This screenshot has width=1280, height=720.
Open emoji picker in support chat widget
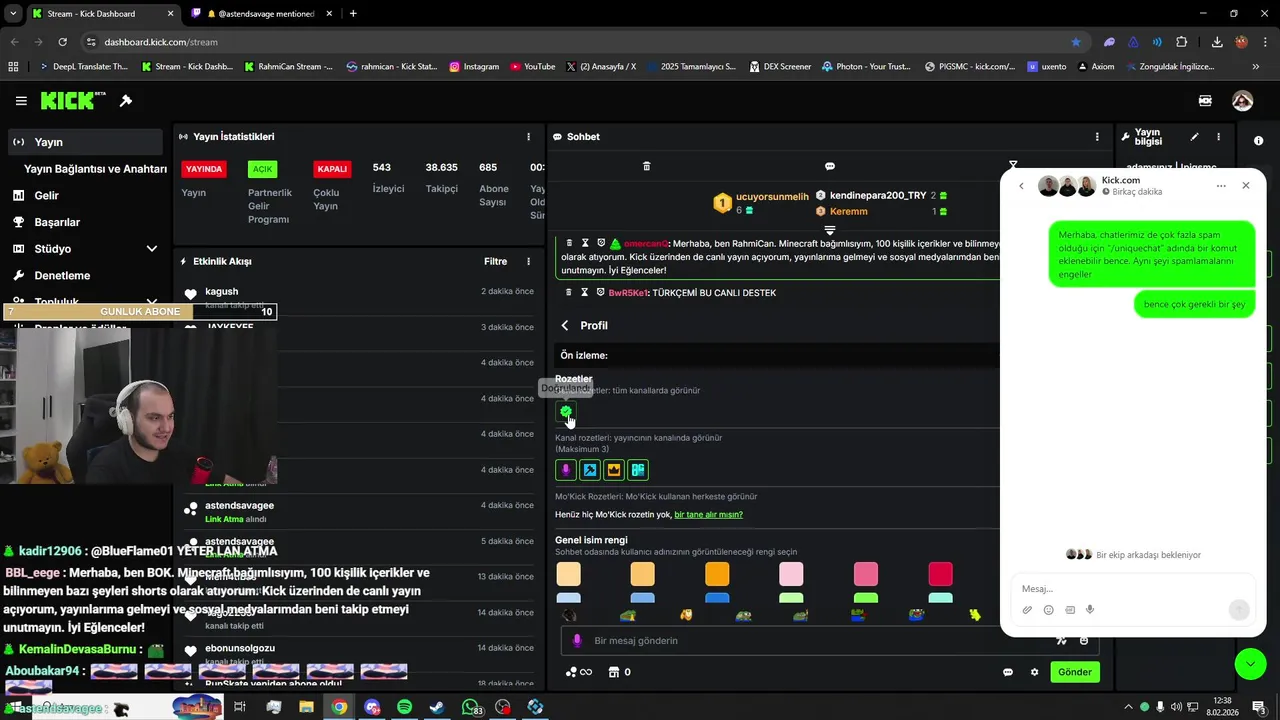tap(1048, 610)
